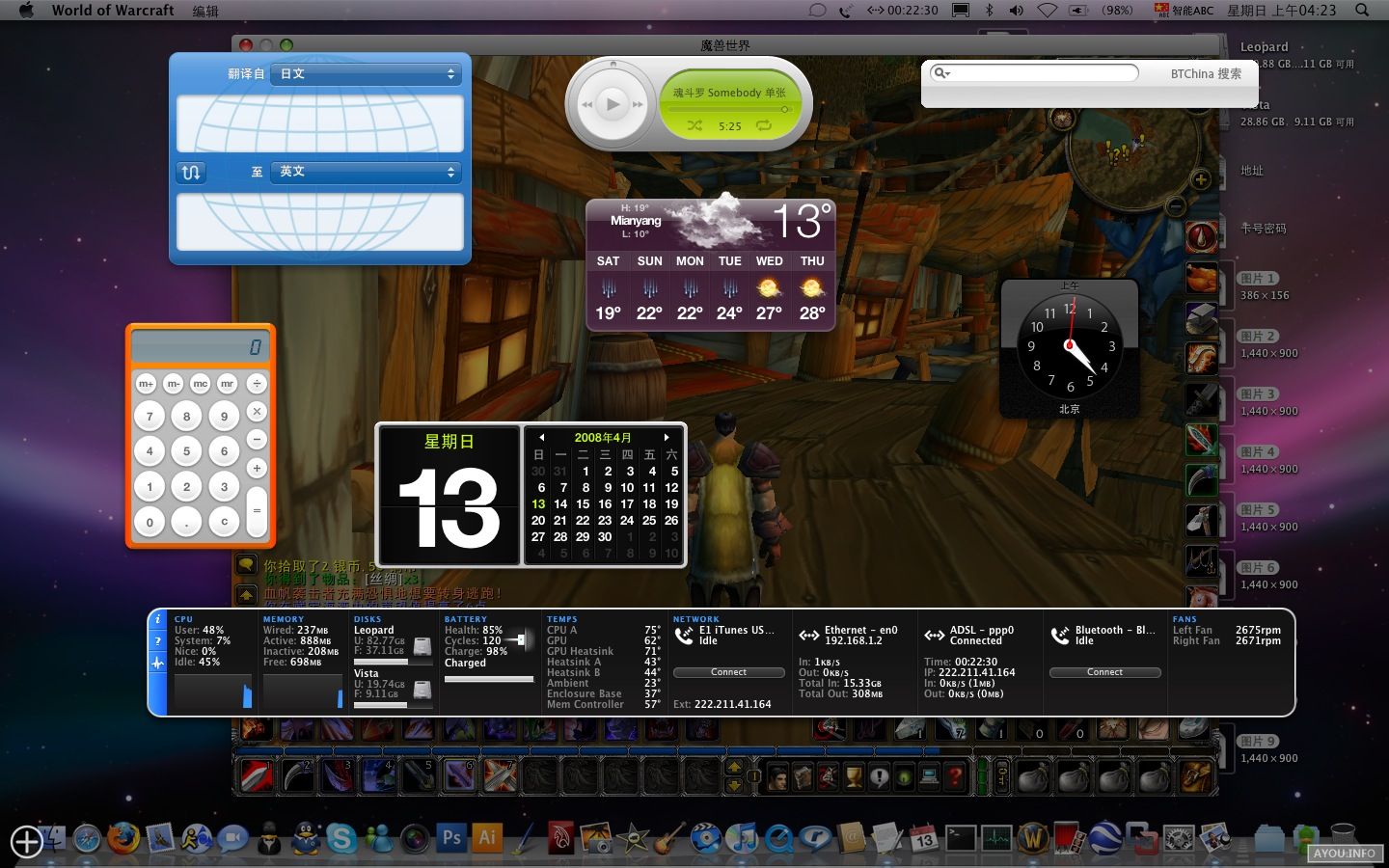
Task: Click the menu bar clock 星期日 上午04:23
Action: (1282, 11)
